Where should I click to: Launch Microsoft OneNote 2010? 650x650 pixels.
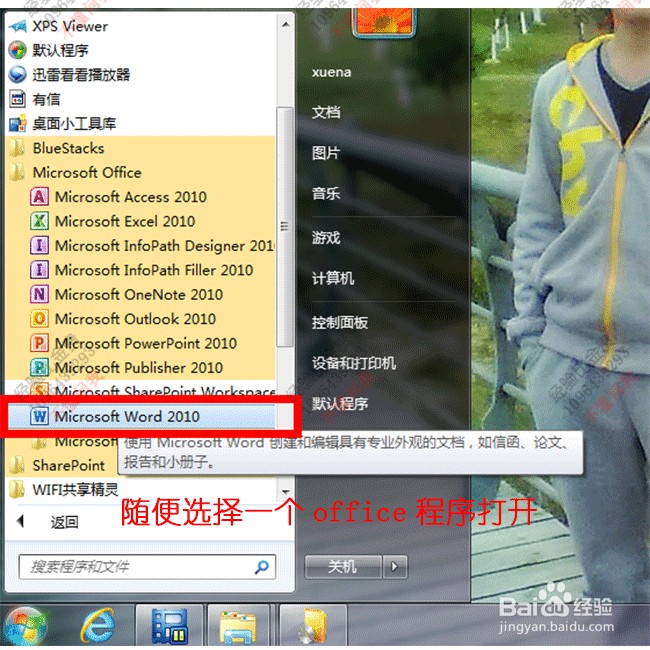point(141,295)
